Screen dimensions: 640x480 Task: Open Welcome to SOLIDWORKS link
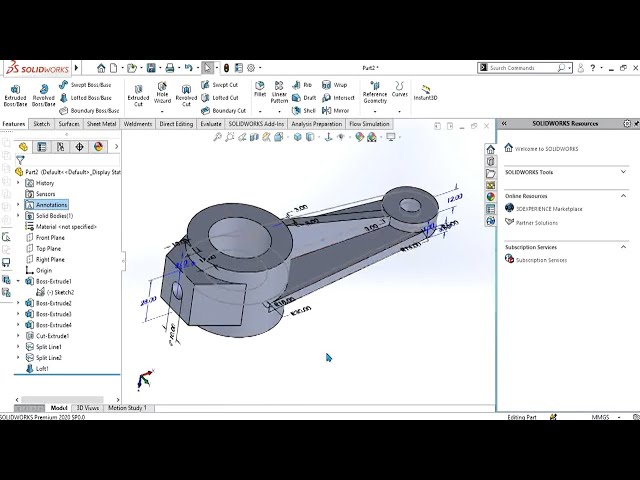pyautogui.click(x=541, y=149)
